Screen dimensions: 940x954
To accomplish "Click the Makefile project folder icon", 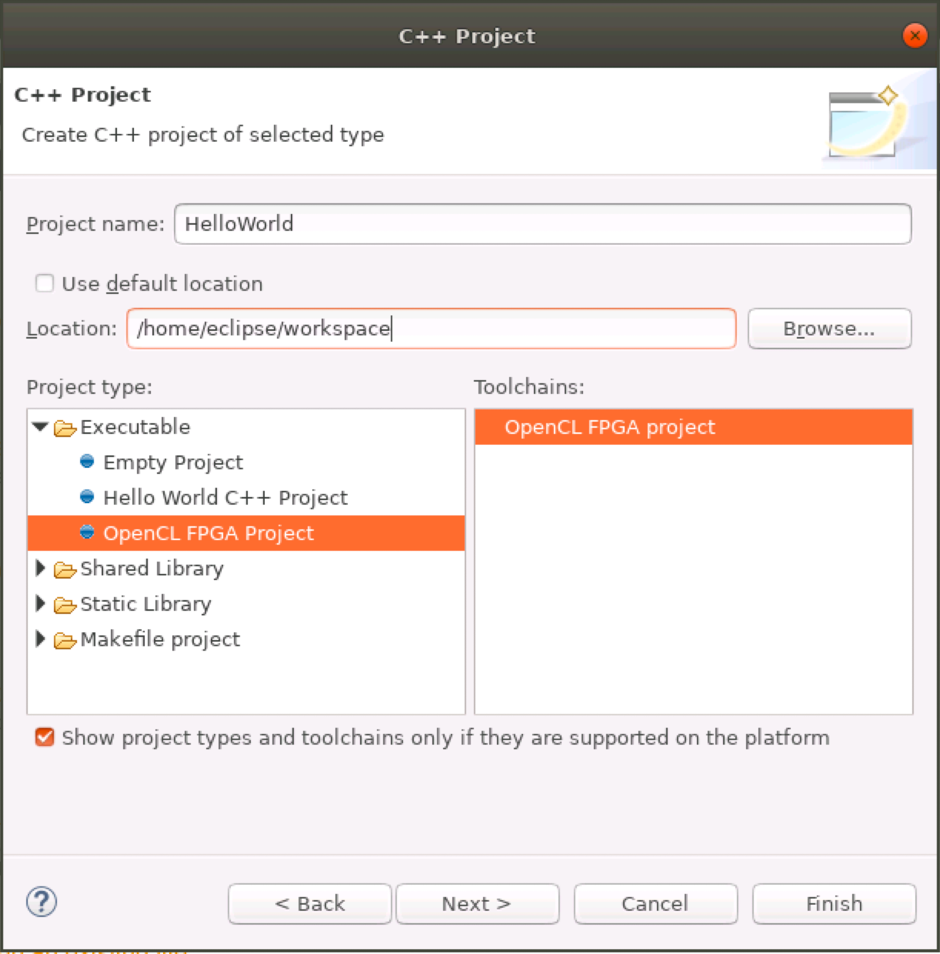I will (x=65, y=640).
